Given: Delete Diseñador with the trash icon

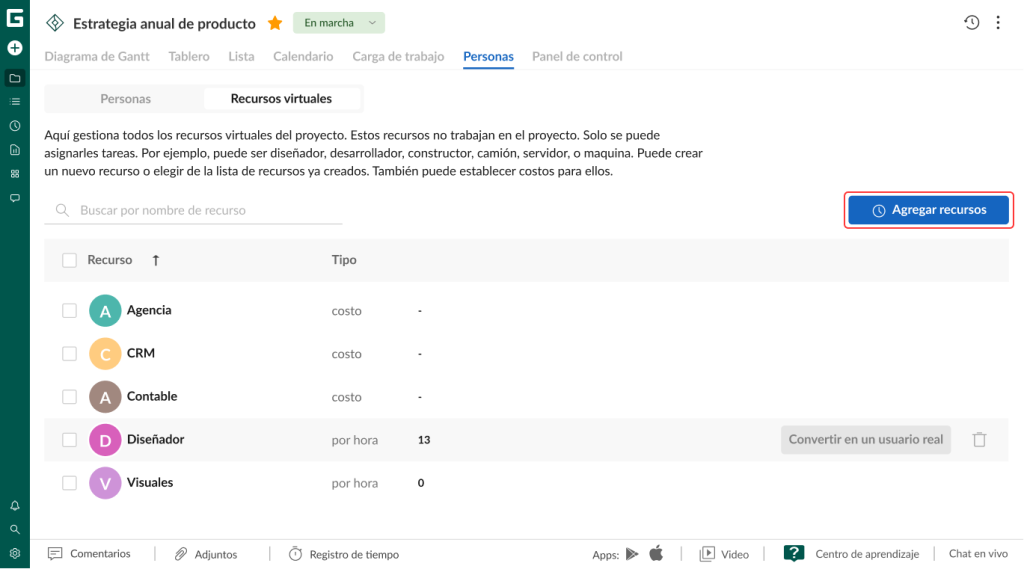Looking at the screenshot, I should pos(979,440).
